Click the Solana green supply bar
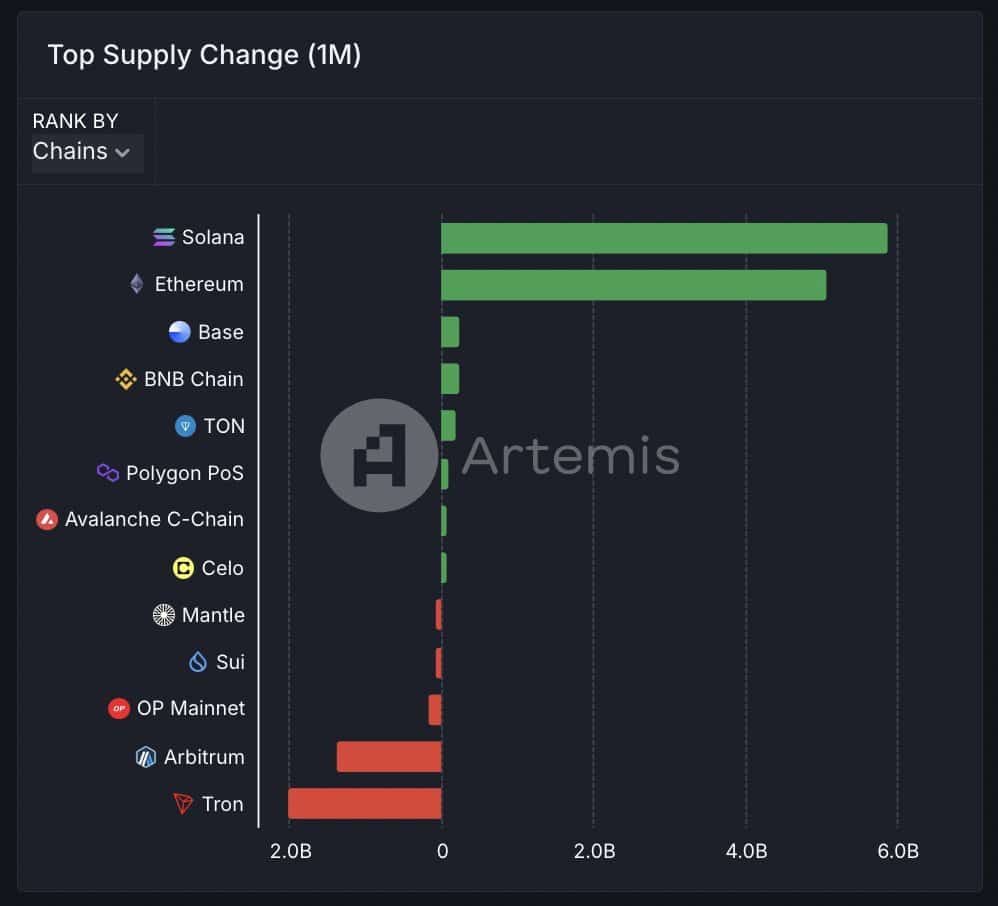This screenshot has height=906, width=998. (x=664, y=238)
